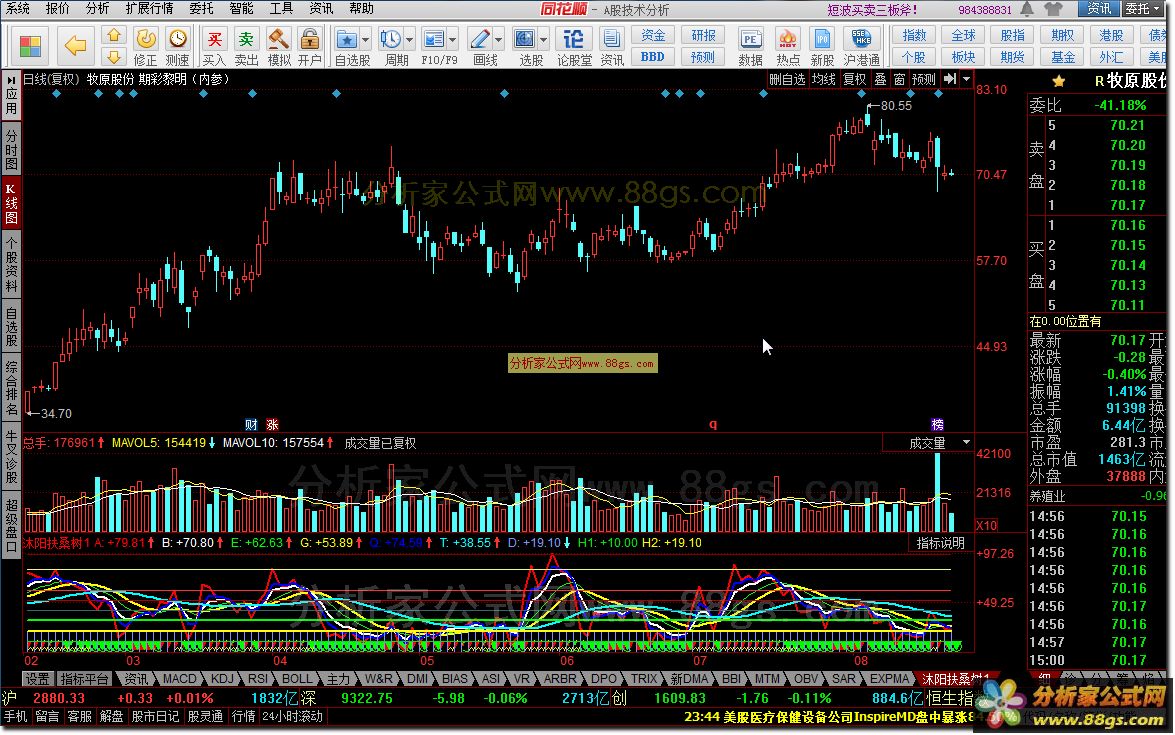This screenshot has width=1175, height=735.
Task: Toggle the 预测 option above chart
Action: point(923,79)
